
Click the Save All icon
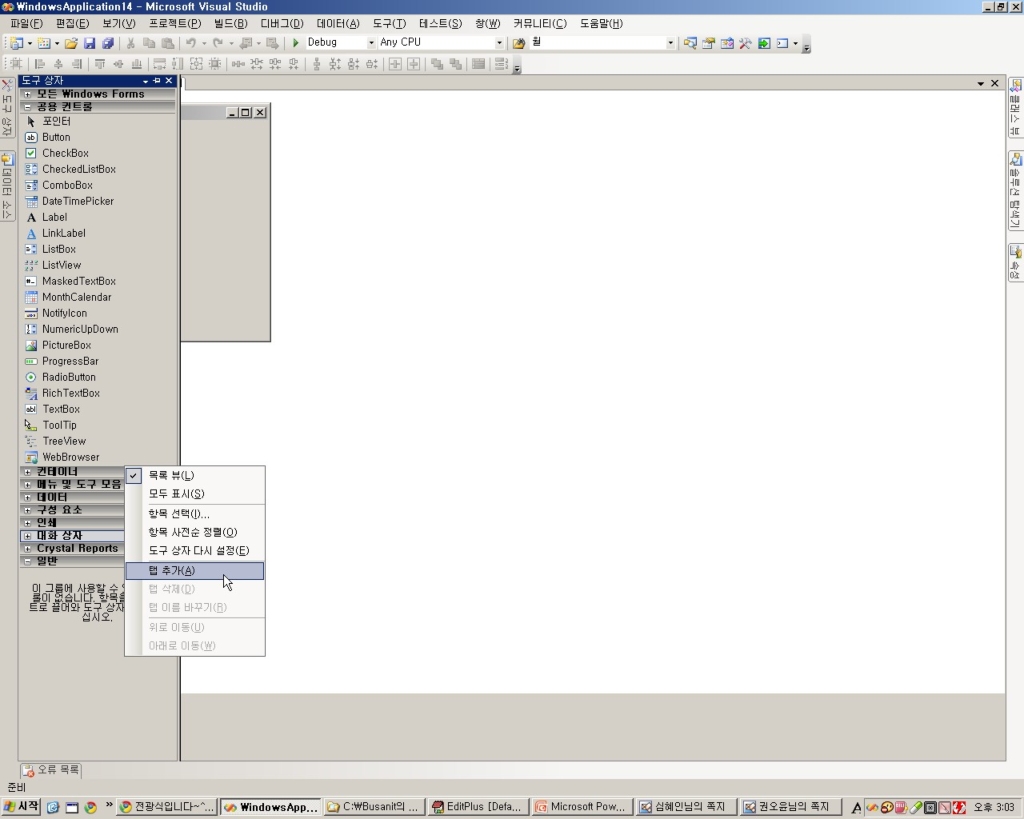108,43
